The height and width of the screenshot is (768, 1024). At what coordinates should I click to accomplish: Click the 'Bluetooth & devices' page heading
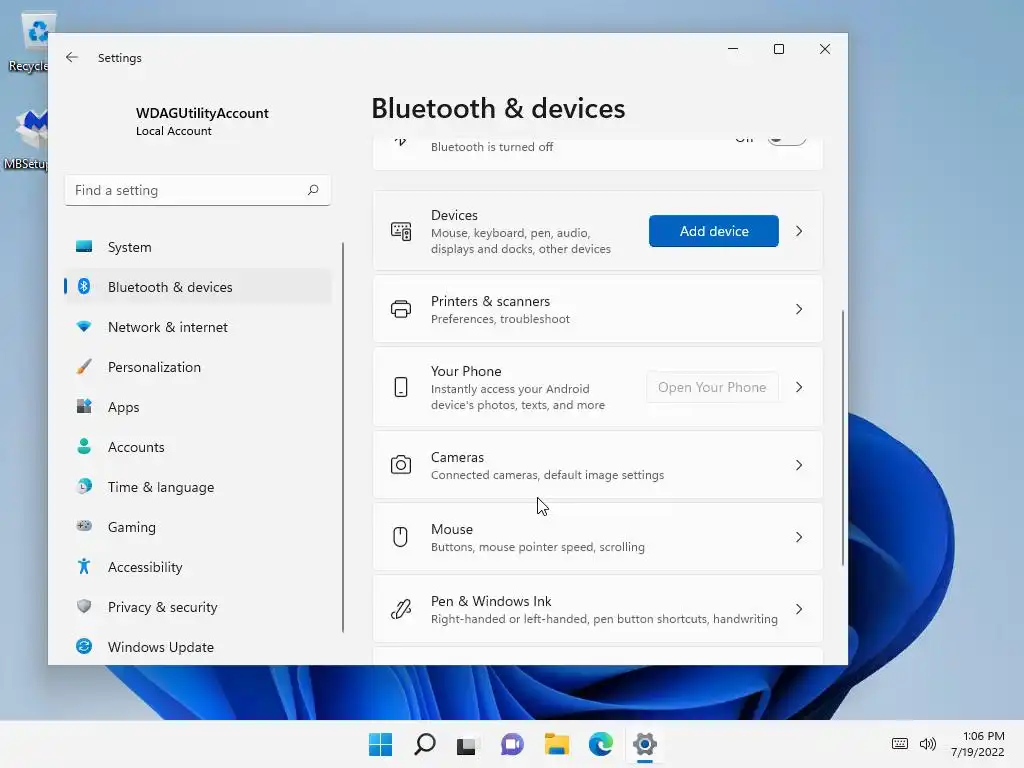click(x=498, y=108)
